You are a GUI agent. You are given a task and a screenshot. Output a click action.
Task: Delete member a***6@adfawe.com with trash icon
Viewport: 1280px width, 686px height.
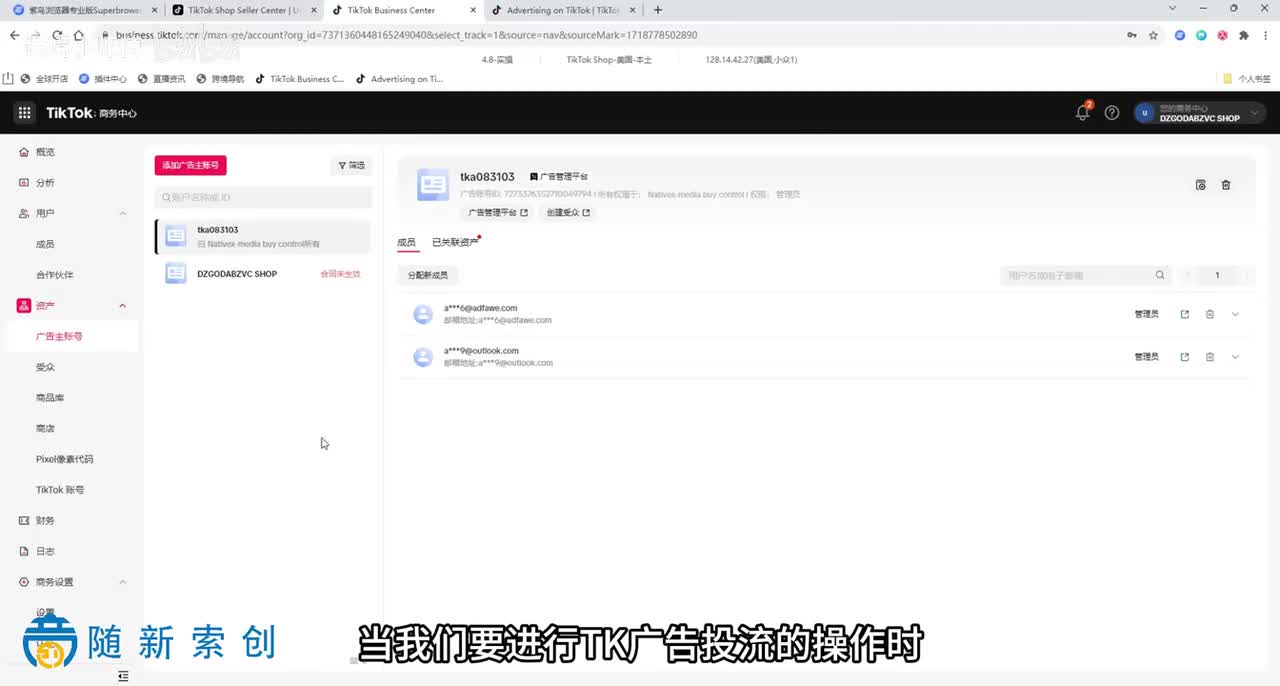point(1210,314)
